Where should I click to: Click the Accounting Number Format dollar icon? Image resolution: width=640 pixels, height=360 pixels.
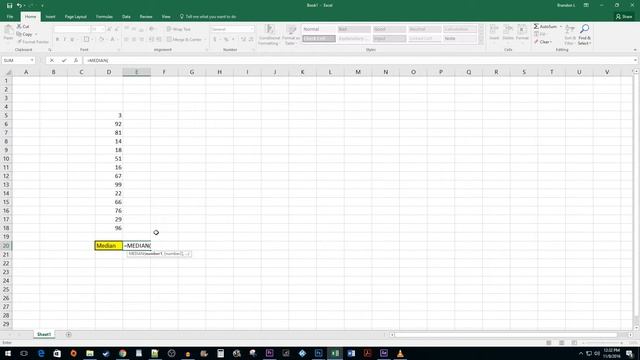pyautogui.click(x=215, y=40)
